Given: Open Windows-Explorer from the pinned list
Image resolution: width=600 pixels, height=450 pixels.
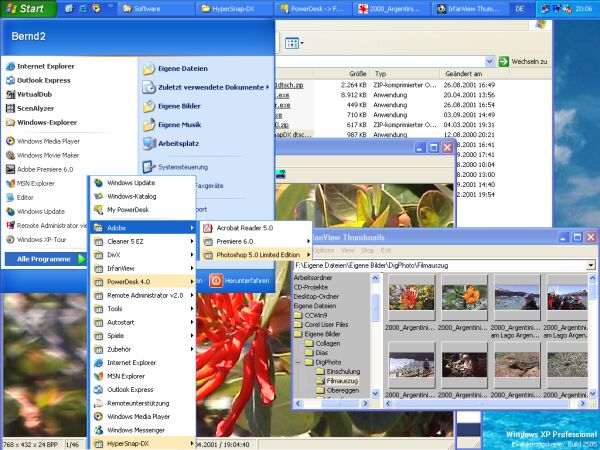Looking at the screenshot, I should tap(41, 122).
